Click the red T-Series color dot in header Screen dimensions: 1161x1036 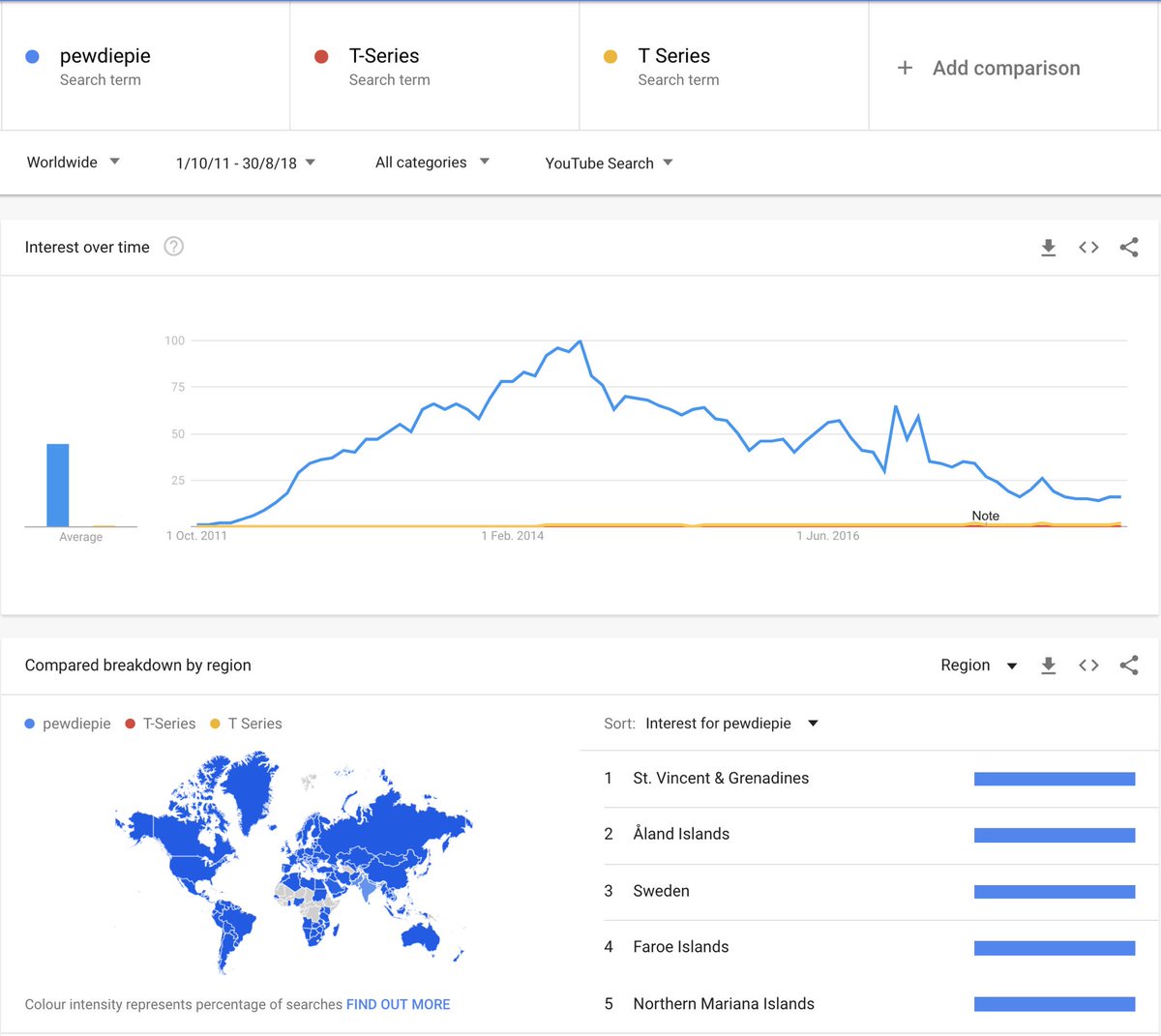point(321,57)
